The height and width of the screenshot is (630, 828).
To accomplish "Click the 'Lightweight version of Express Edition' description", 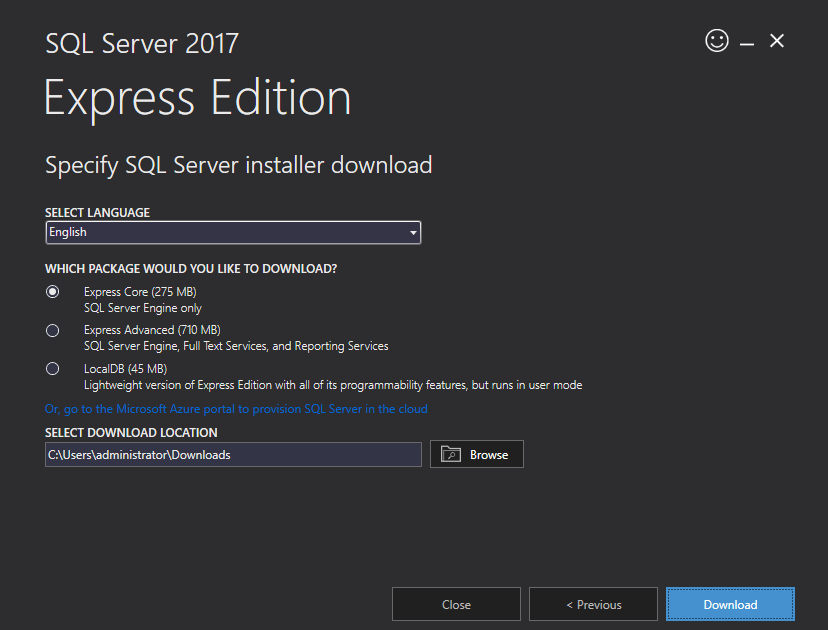I will click(x=333, y=385).
